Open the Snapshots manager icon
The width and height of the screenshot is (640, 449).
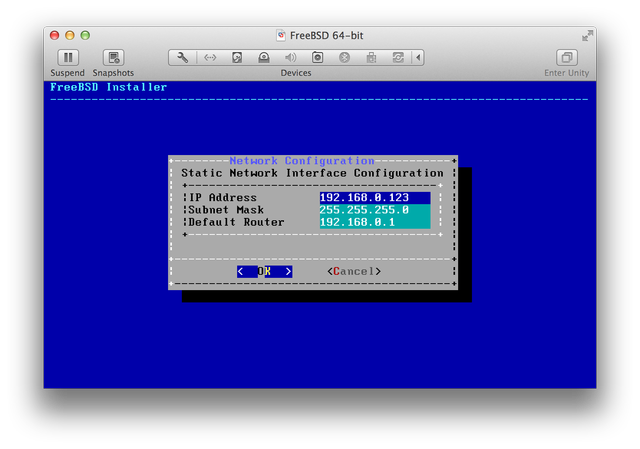click(x=113, y=58)
